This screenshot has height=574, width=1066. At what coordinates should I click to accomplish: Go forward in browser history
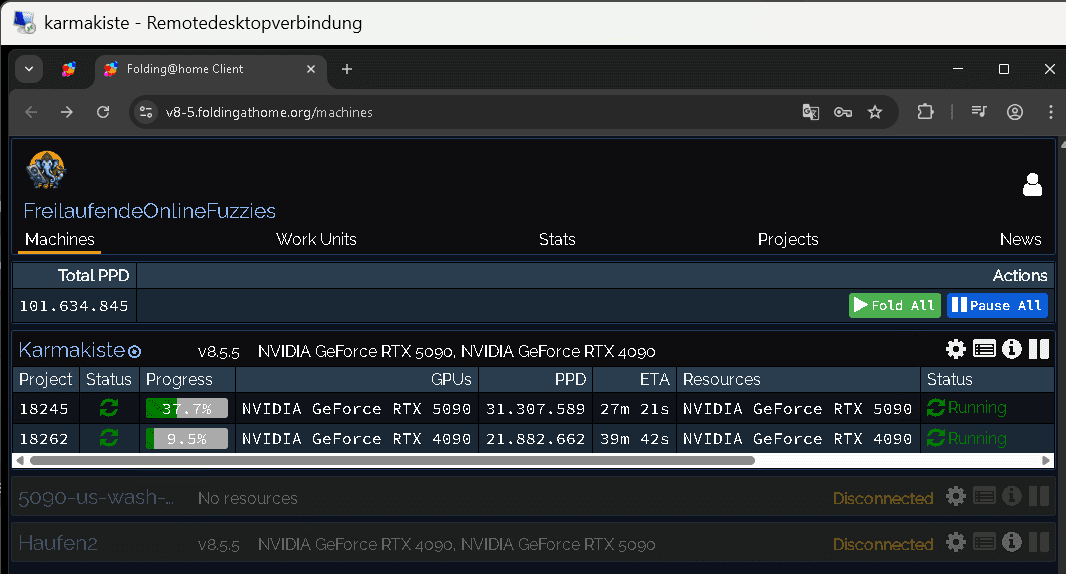coord(67,112)
